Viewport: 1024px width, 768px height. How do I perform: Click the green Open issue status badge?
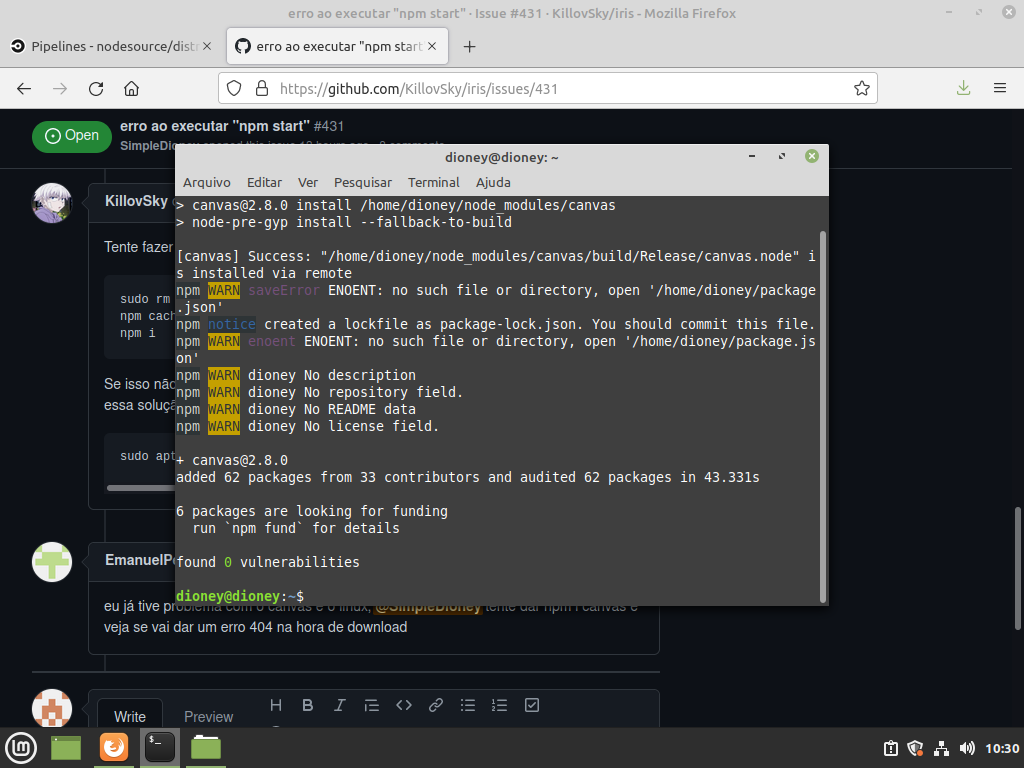click(71, 135)
